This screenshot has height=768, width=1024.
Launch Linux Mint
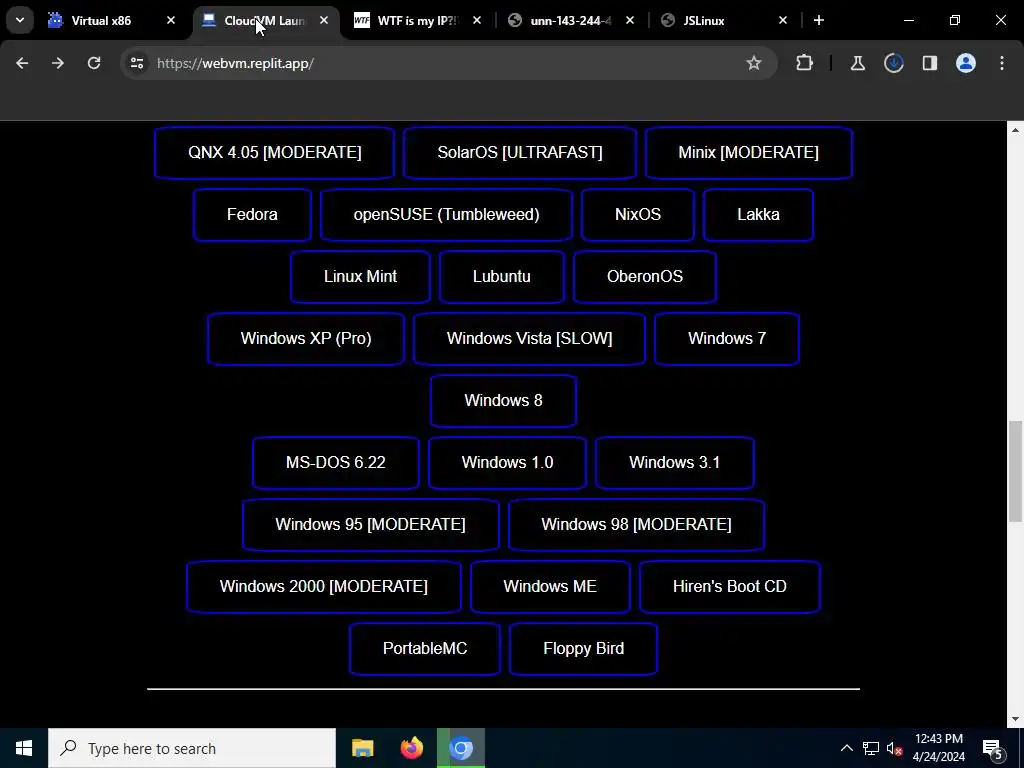pos(360,277)
